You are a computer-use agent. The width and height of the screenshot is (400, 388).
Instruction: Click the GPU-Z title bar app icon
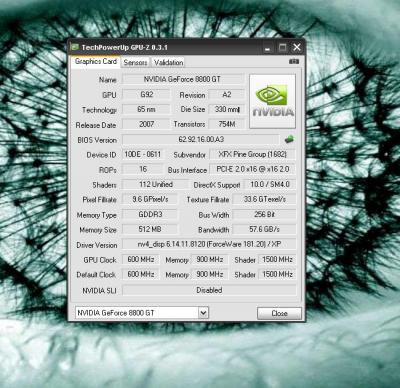point(75,47)
